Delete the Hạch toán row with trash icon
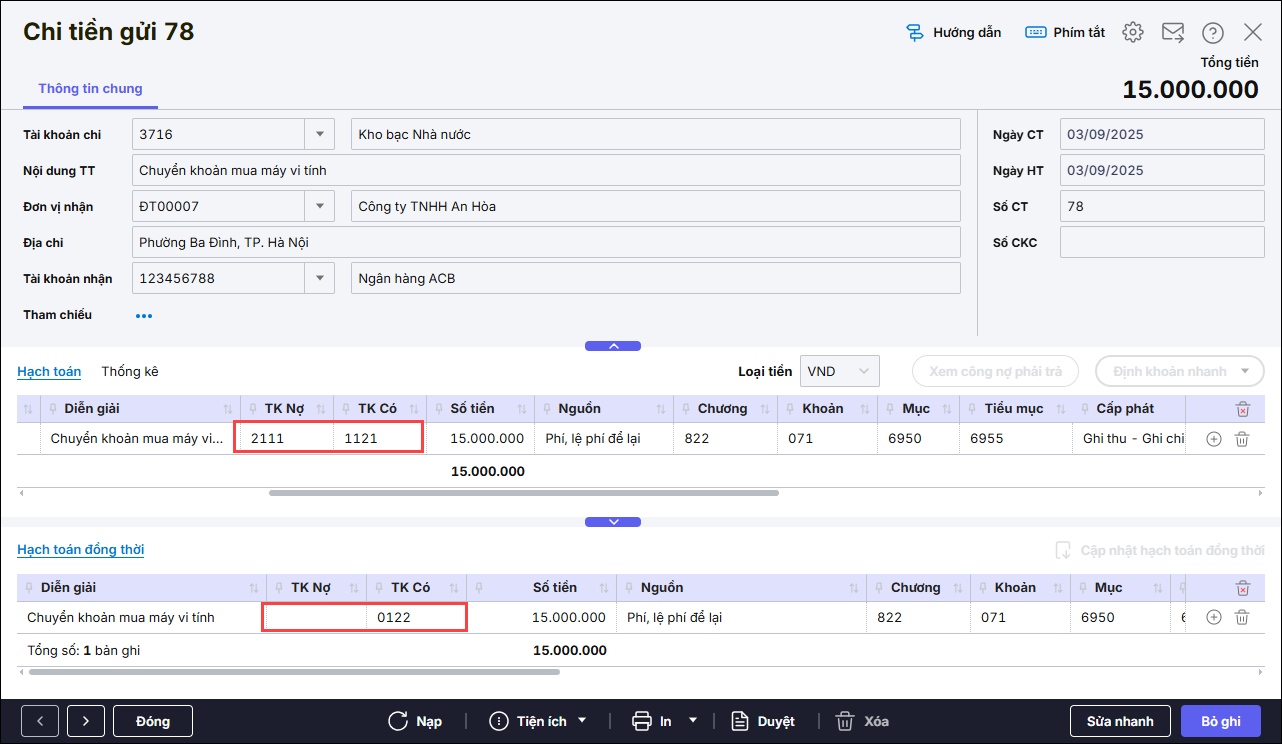 (x=1242, y=439)
